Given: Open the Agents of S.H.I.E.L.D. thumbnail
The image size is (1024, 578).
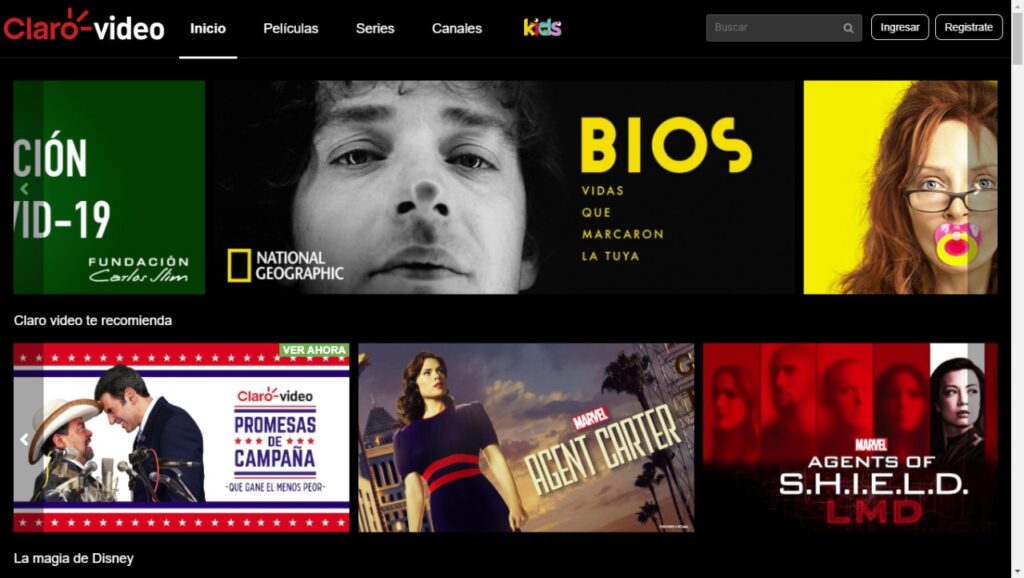Looking at the screenshot, I should point(850,438).
